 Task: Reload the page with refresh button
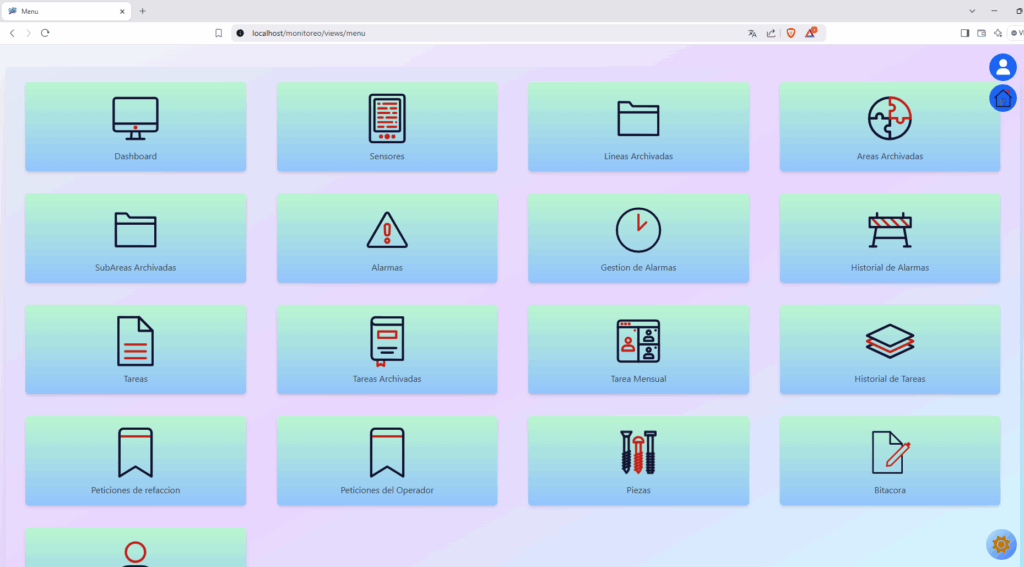(45, 33)
